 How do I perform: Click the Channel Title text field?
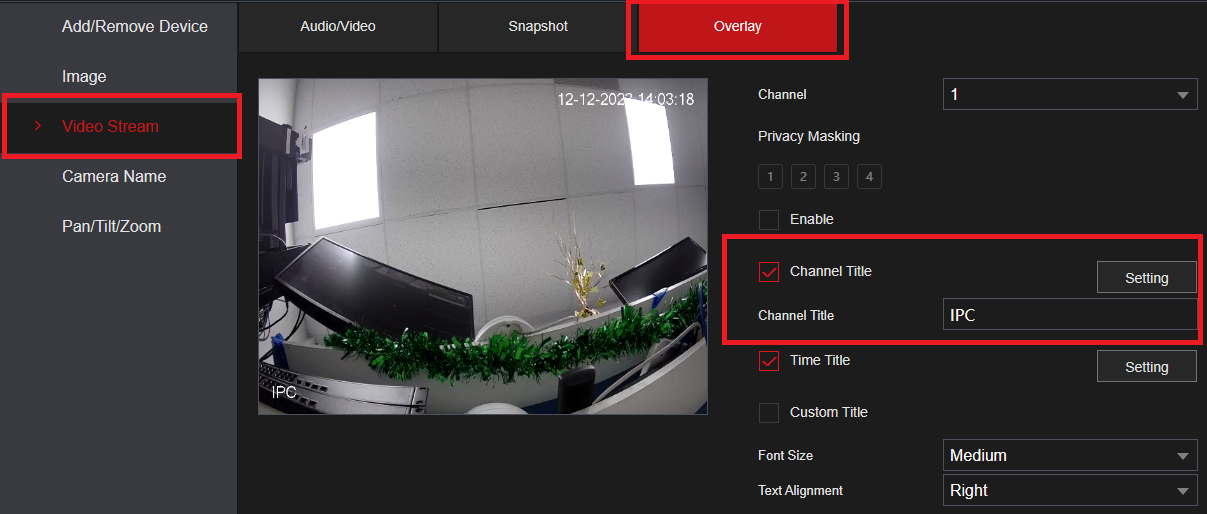(1070, 314)
